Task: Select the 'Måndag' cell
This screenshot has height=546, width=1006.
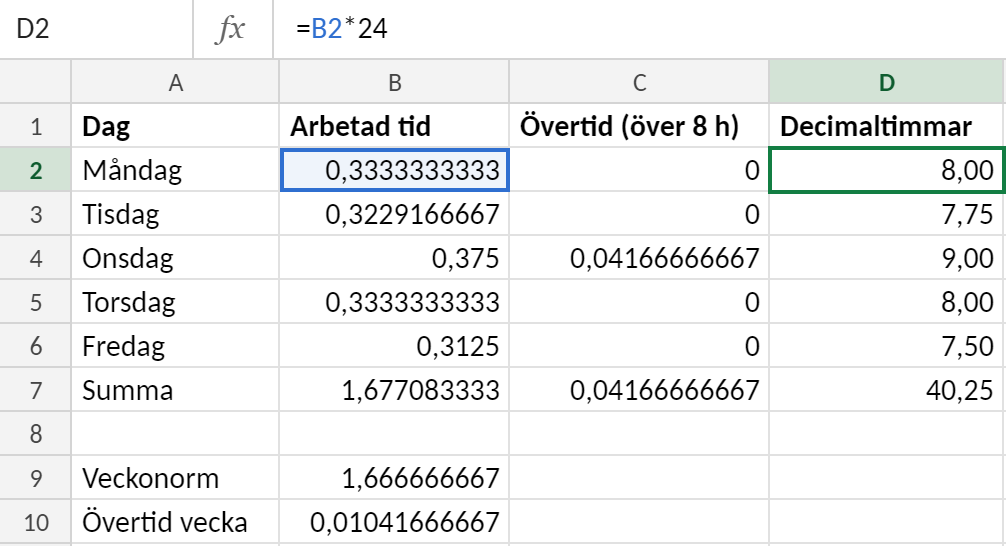Action: point(175,170)
